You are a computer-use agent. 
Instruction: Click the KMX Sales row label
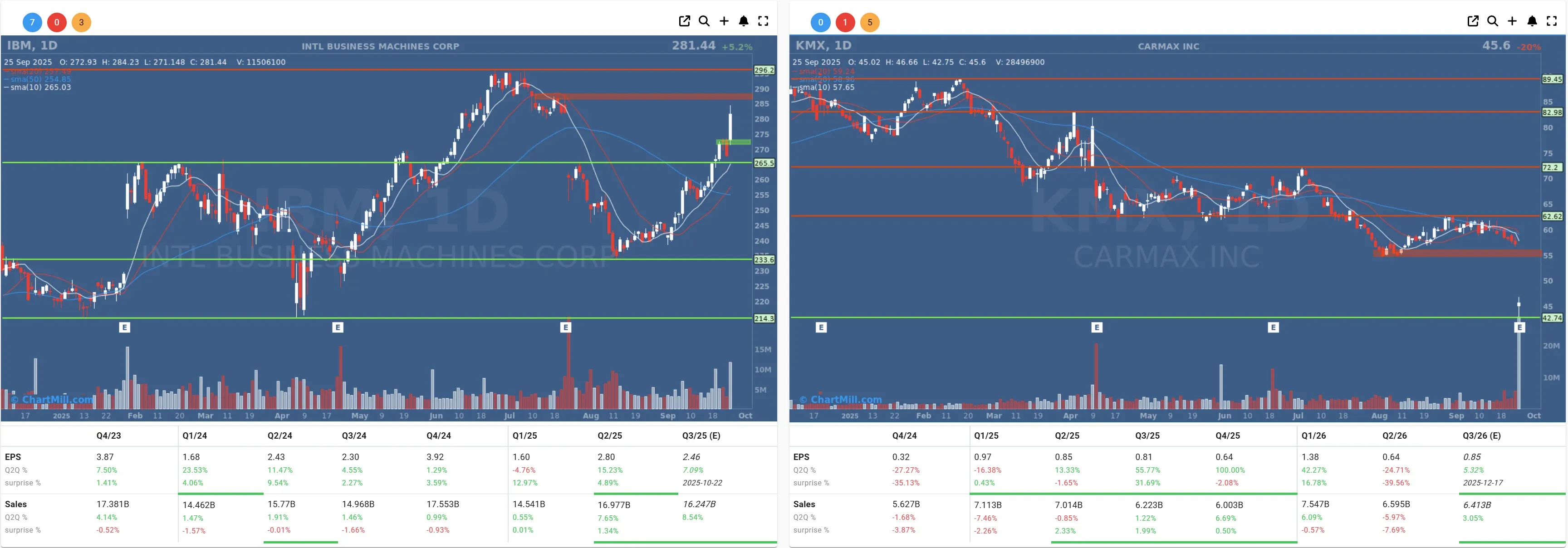pos(804,505)
